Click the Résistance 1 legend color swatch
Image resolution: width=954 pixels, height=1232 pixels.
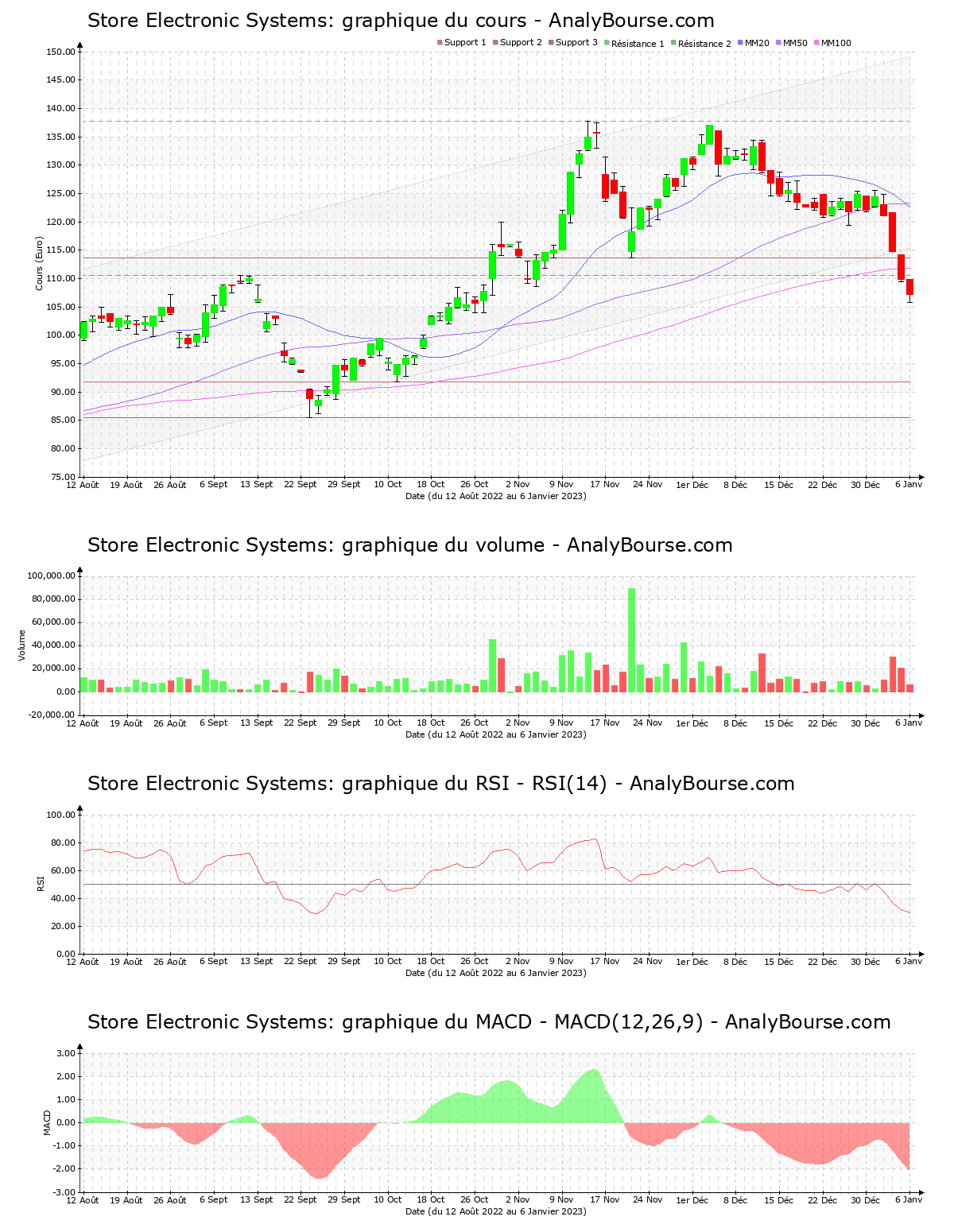[607, 43]
